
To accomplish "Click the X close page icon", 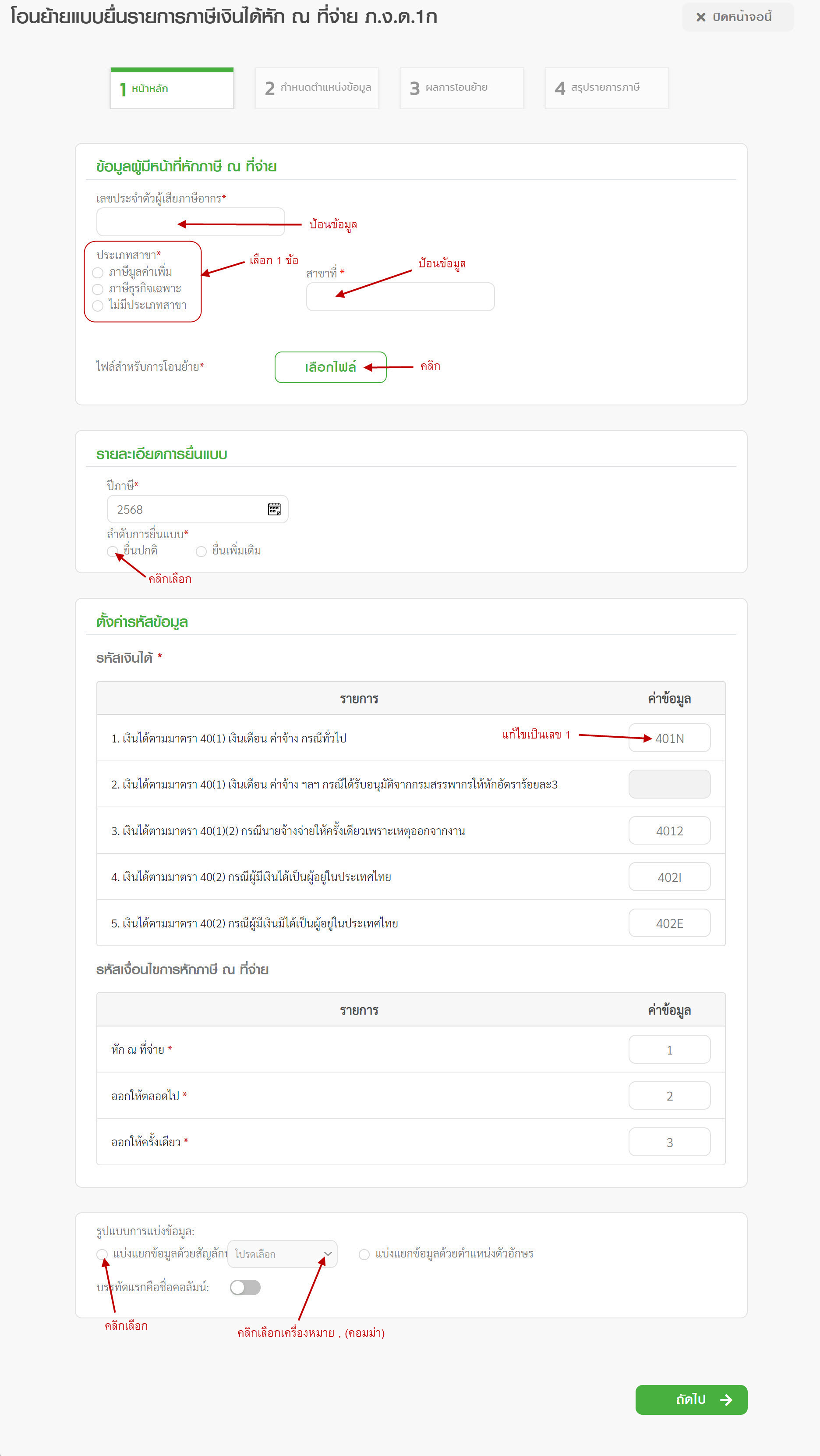I will [x=701, y=18].
